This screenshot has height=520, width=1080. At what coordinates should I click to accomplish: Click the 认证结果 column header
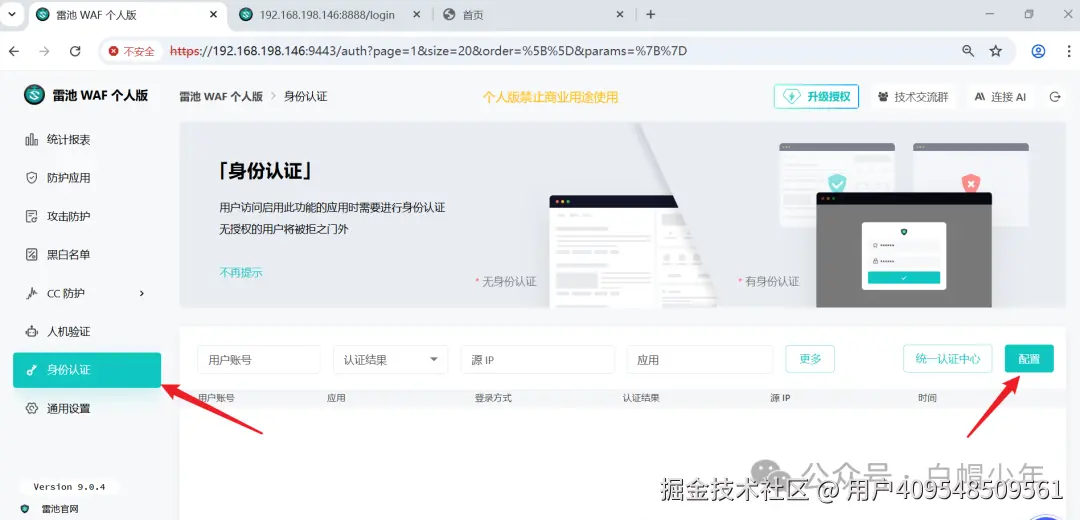(x=641, y=397)
